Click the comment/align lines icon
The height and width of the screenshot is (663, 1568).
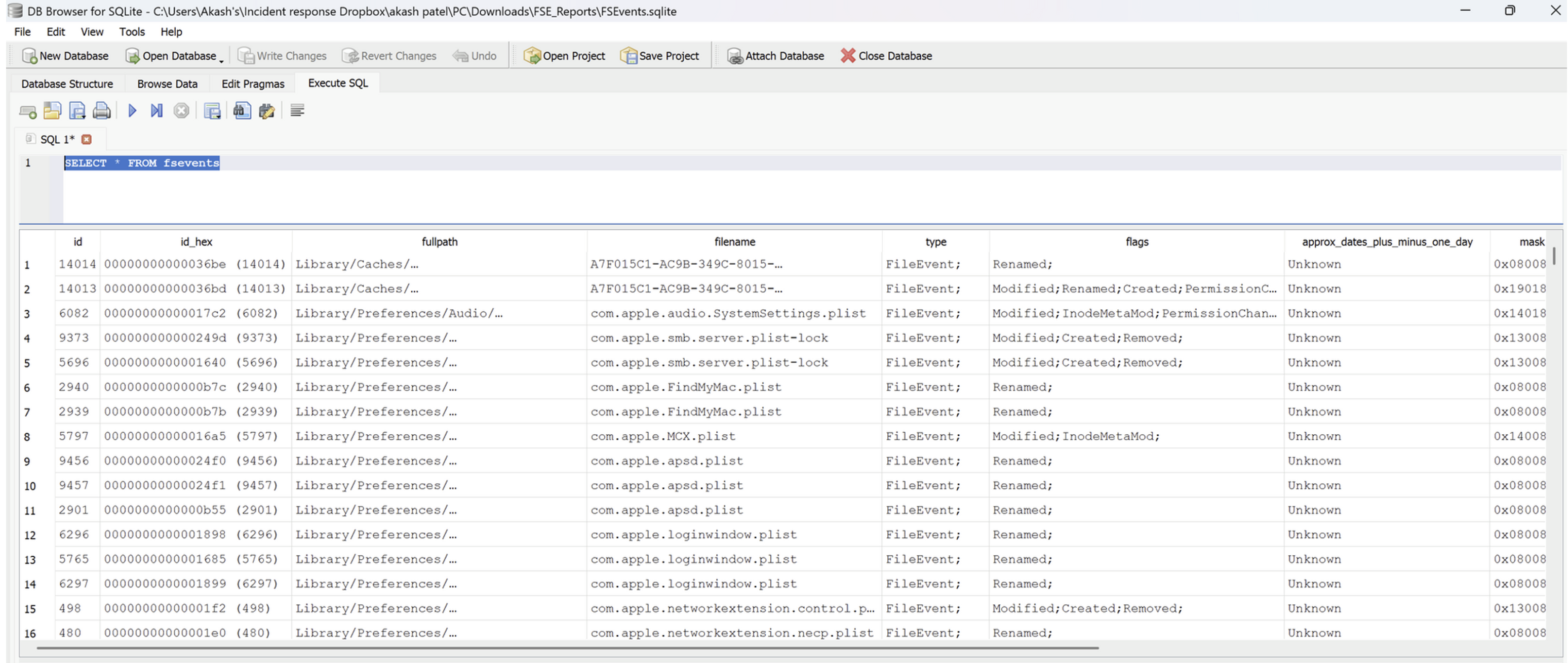[x=297, y=111]
